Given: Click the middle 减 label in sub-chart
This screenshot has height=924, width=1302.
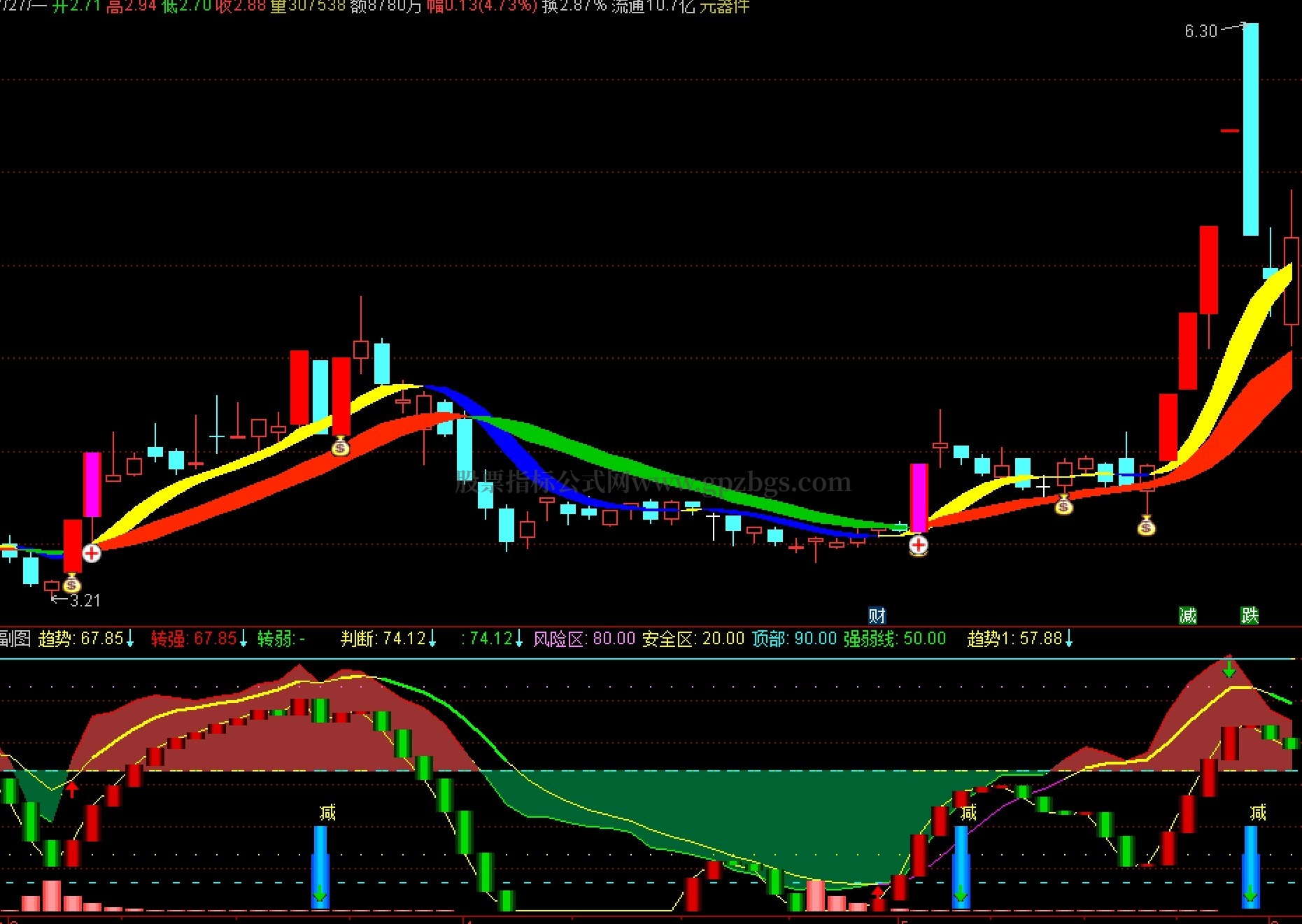Looking at the screenshot, I should coord(968,813).
